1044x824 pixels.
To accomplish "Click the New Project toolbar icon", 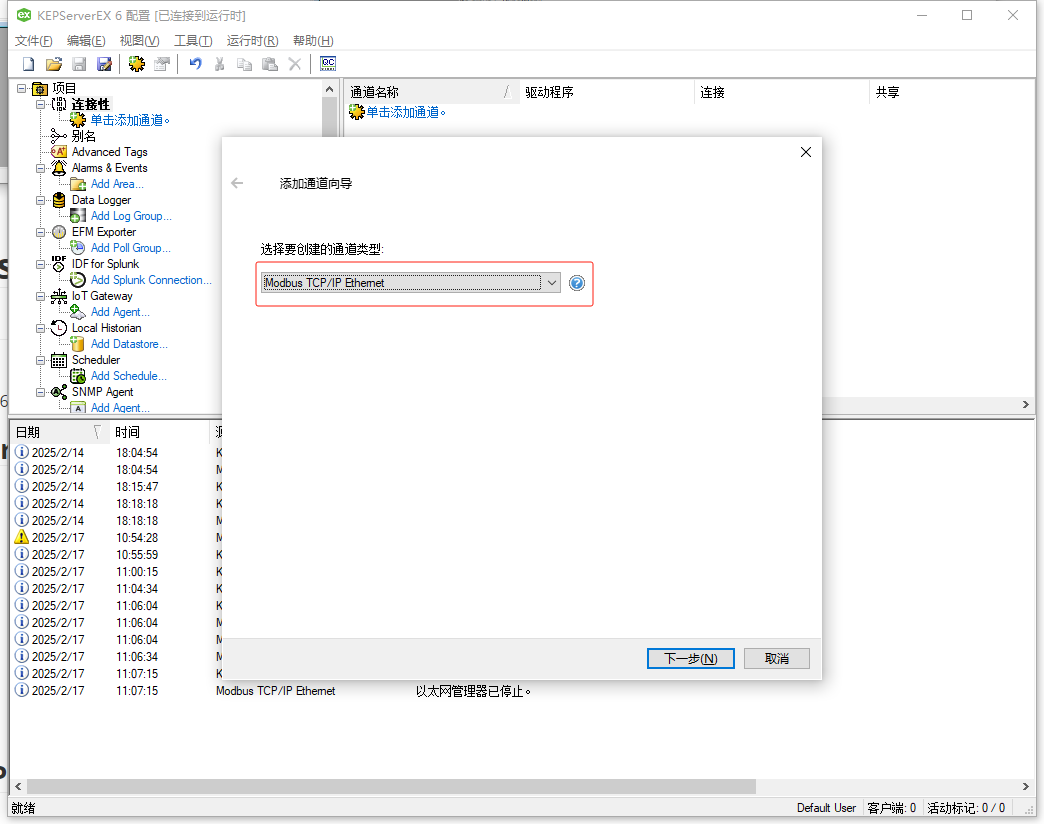I will (29, 64).
